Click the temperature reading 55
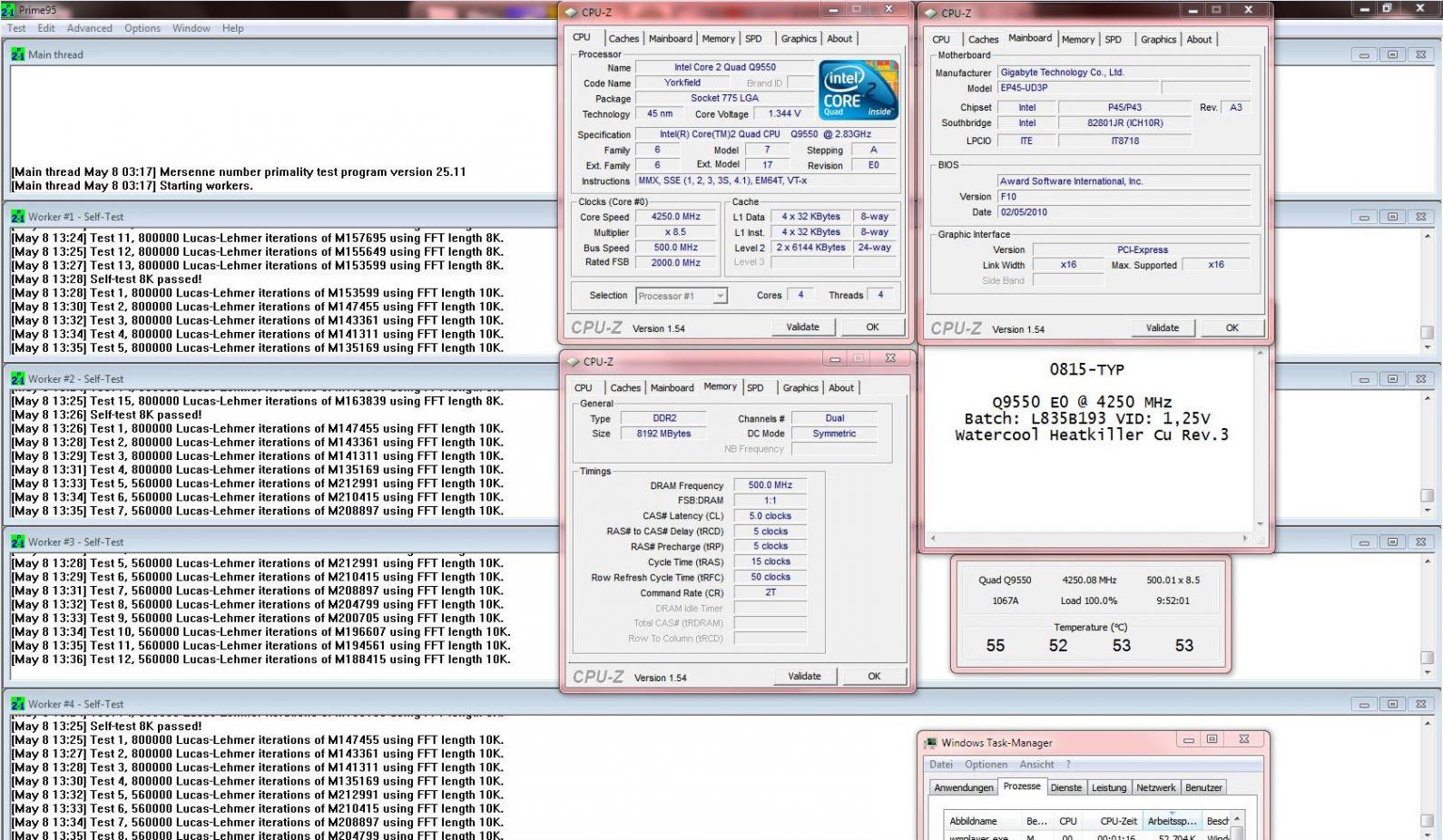 pyautogui.click(x=996, y=646)
